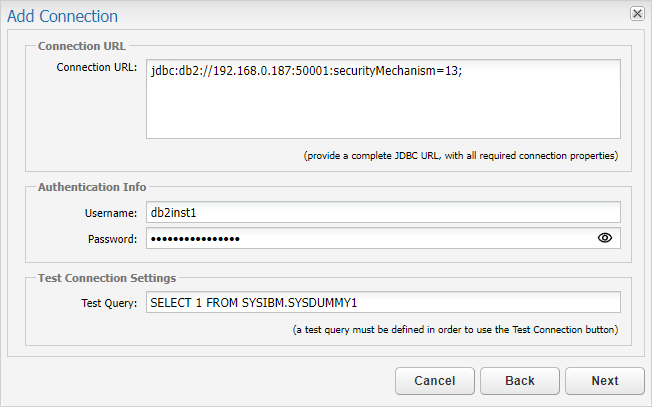Focus the Connection URL text area
The width and height of the screenshot is (652, 407).
pyautogui.click(x=383, y=99)
